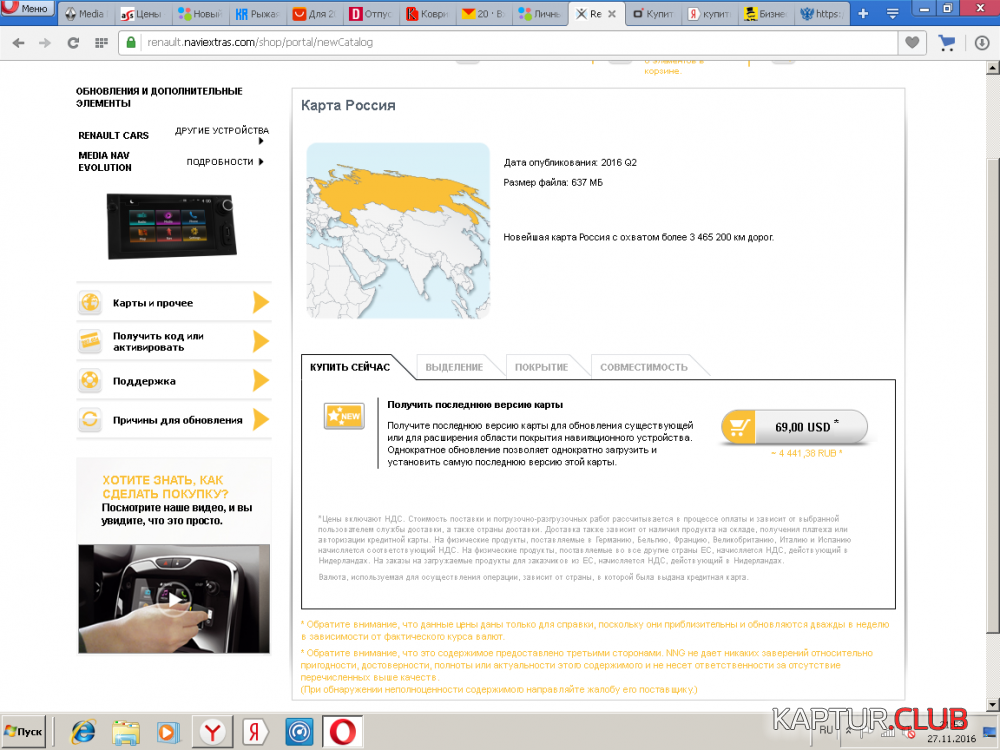Bookmark the page with the heart icon
This screenshot has height=750, width=1000.
tap(911, 43)
